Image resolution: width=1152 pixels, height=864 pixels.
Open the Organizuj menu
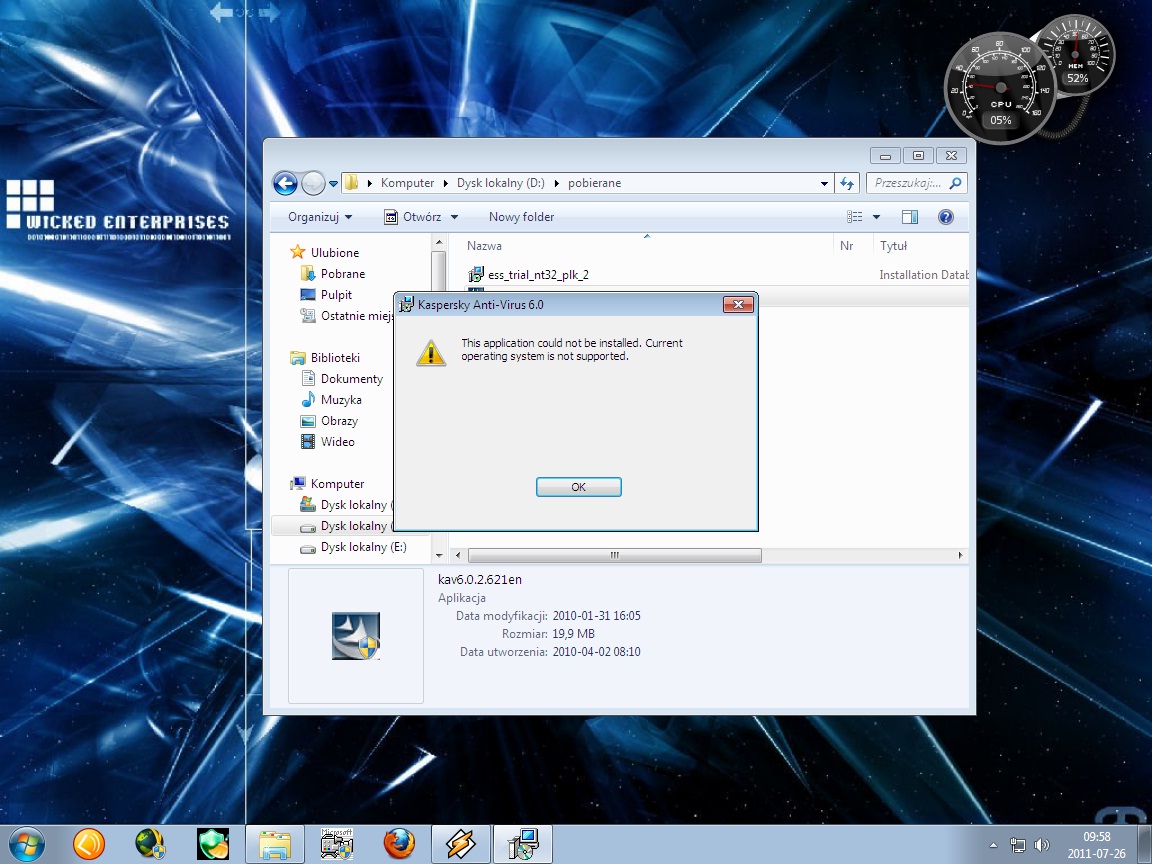pyautogui.click(x=320, y=217)
